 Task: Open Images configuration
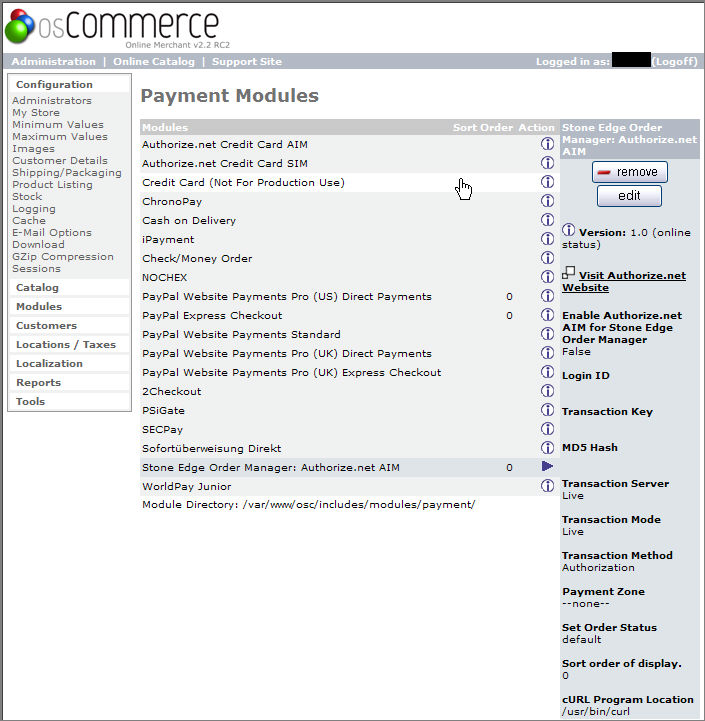(x=33, y=149)
